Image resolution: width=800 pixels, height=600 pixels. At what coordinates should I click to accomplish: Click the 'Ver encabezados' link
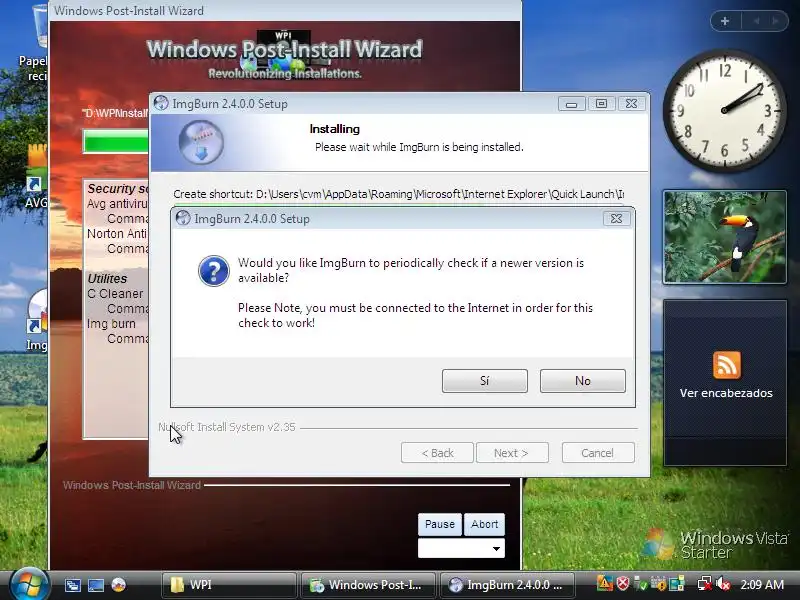[726, 393]
